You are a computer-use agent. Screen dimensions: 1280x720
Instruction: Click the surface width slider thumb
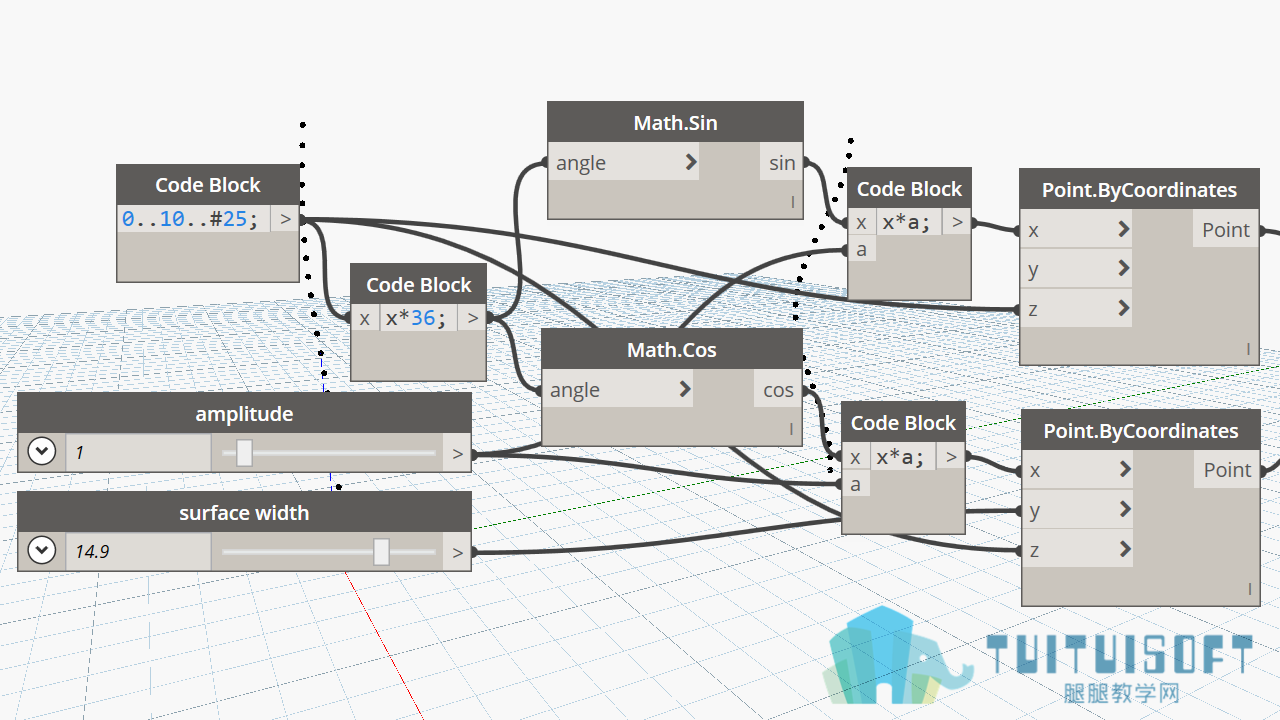[381, 552]
